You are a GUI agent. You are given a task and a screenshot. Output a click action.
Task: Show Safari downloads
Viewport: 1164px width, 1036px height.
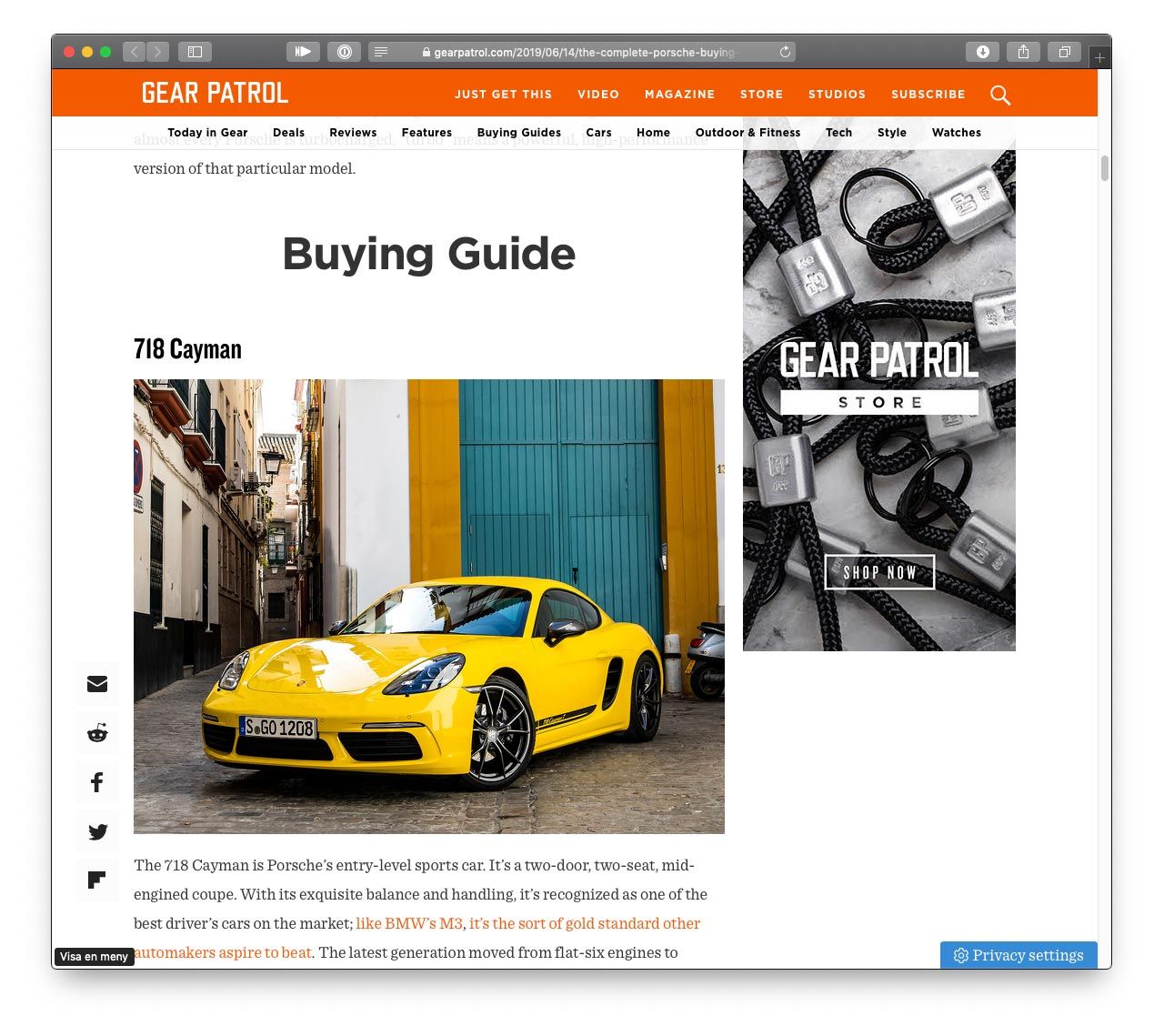point(982,52)
